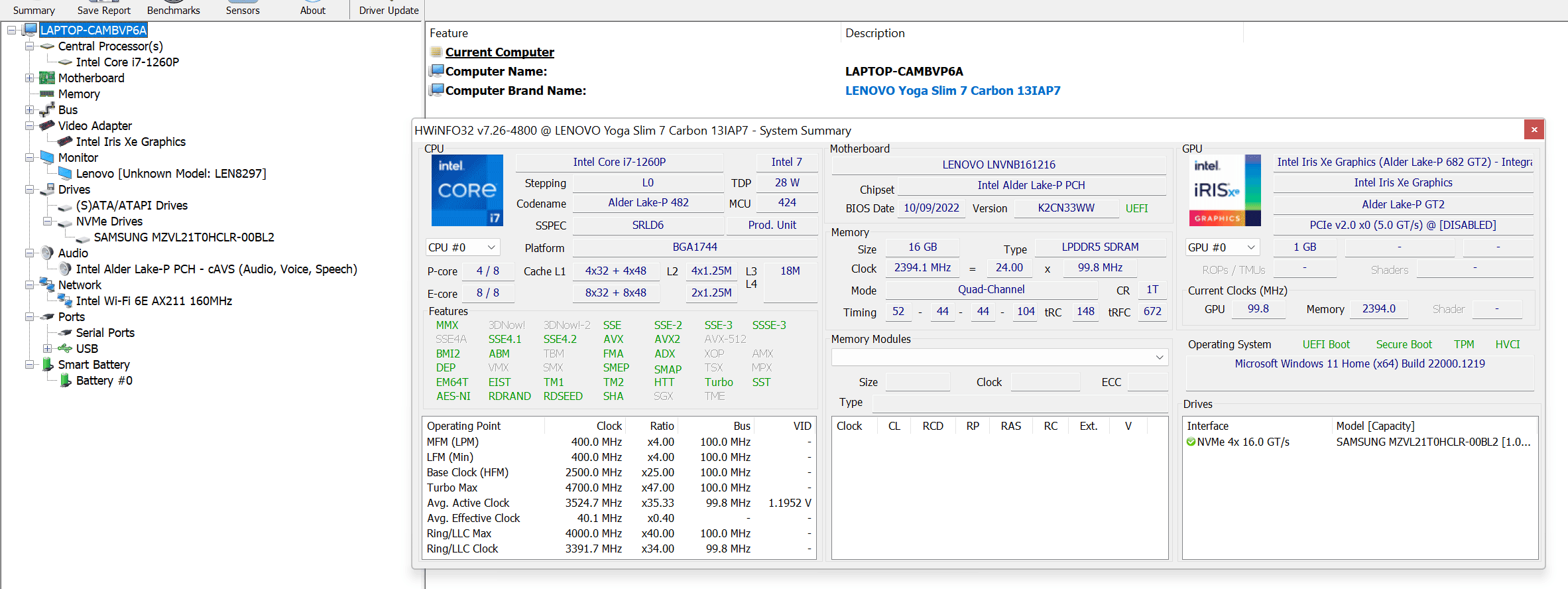
Task: Click the Ports connector icon
Action: point(47,317)
